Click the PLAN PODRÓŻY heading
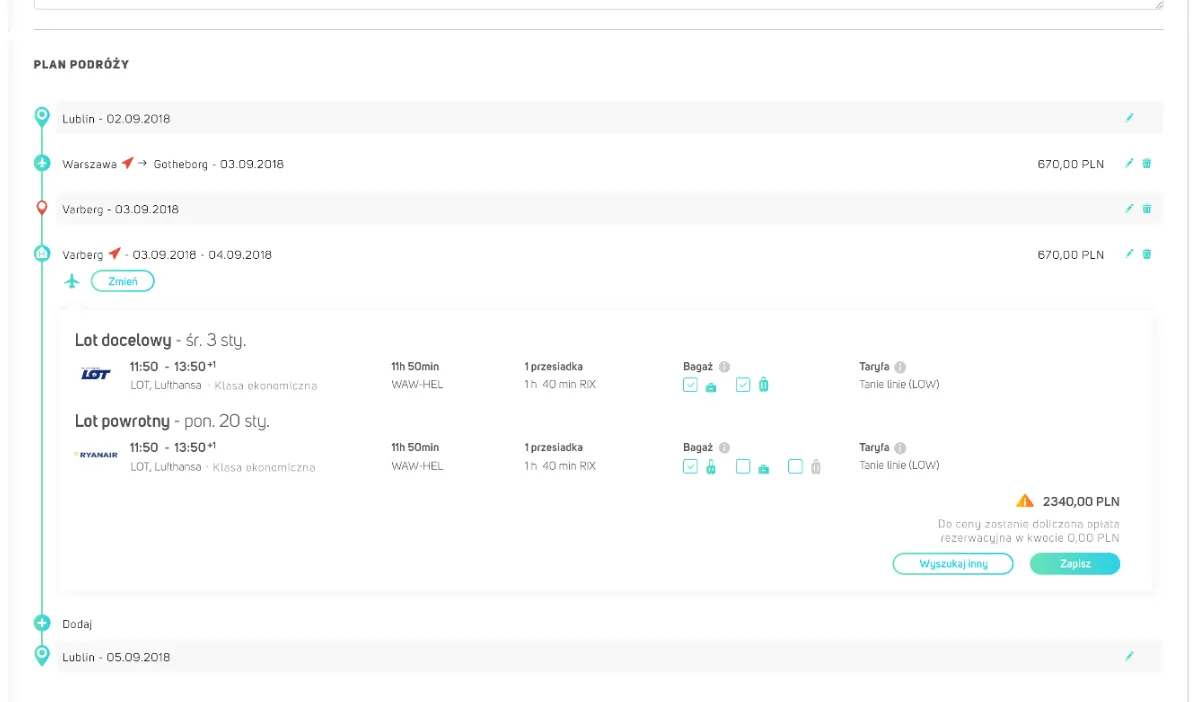Screen dimensions: 1197x702 tap(81, 64)
